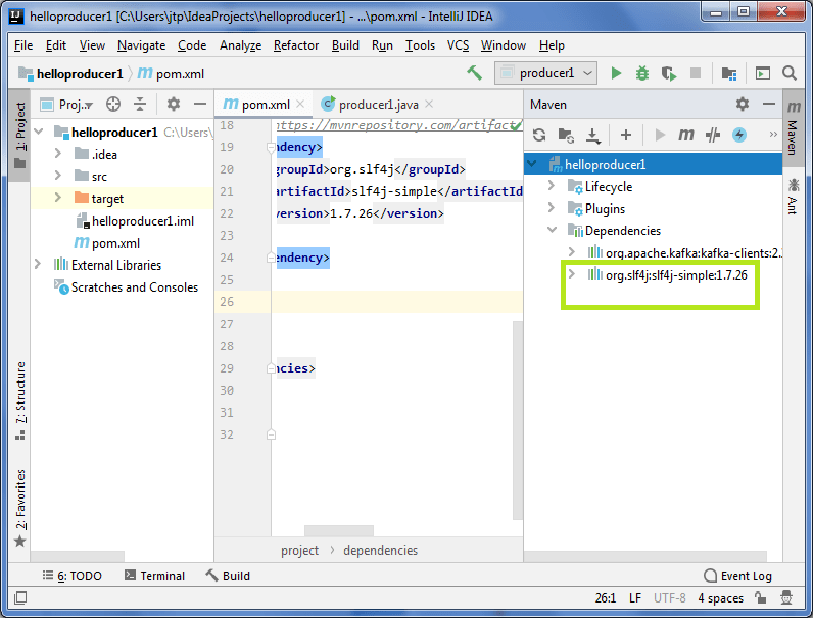Reimport all Maven projects refresh icon

pos(539,135)
